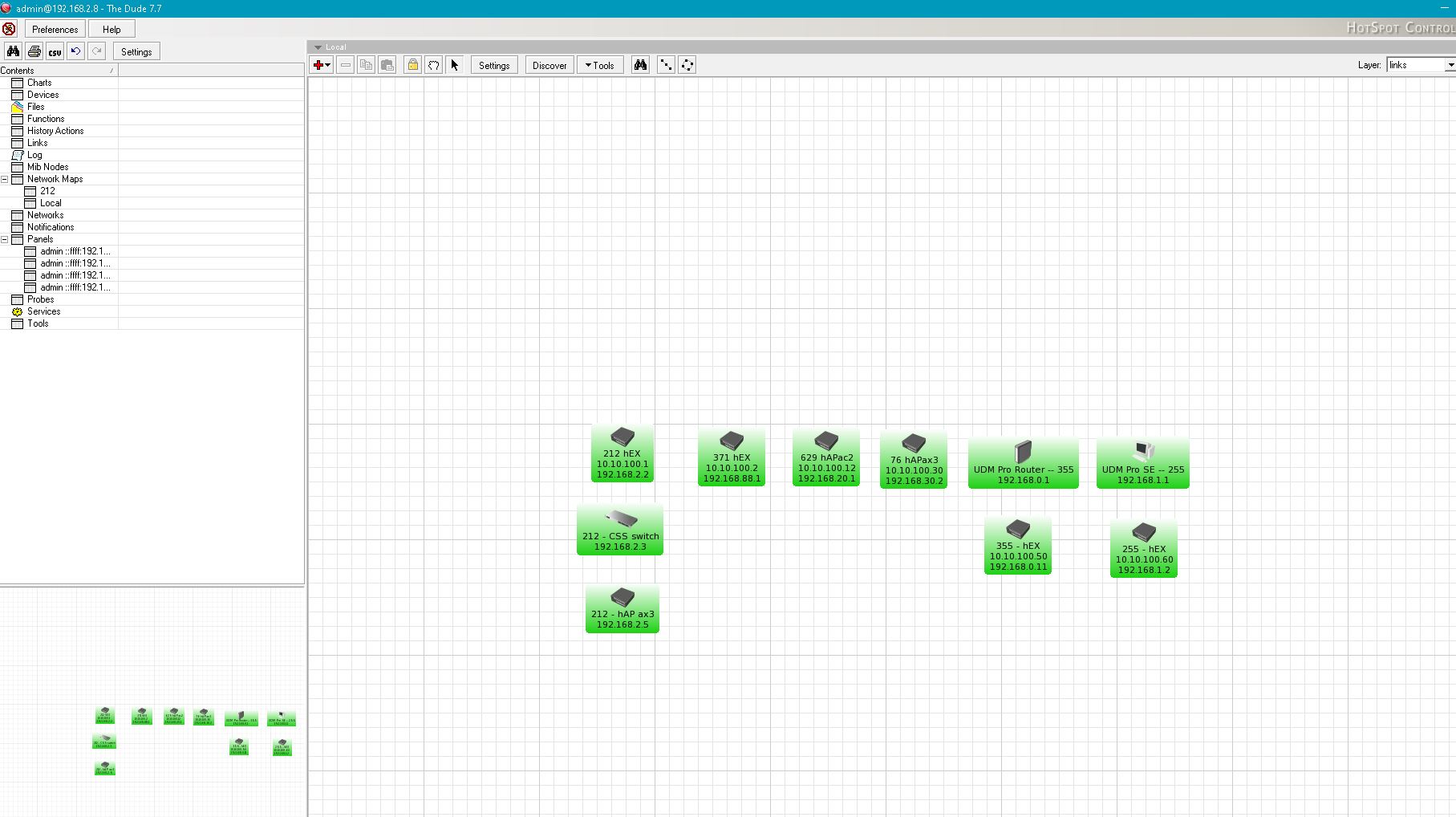This screenshot has height=817, width=1456.
Task: Select the hand drag tool
Action: point(433,65)
